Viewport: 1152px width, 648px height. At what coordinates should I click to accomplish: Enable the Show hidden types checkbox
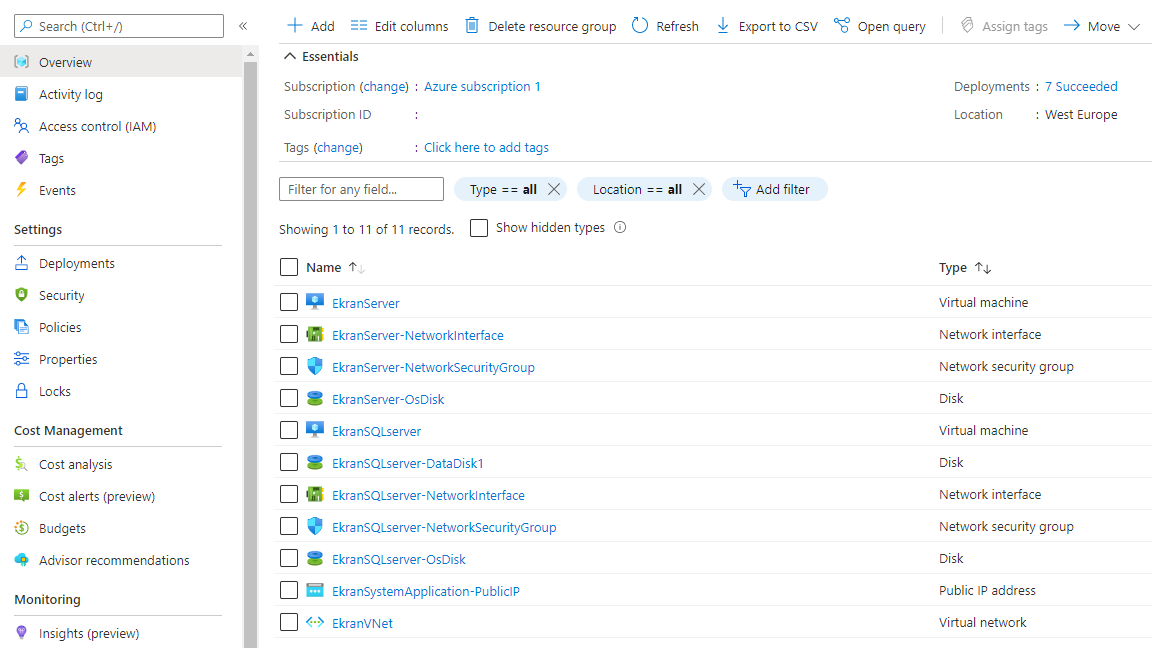point(479,228)
